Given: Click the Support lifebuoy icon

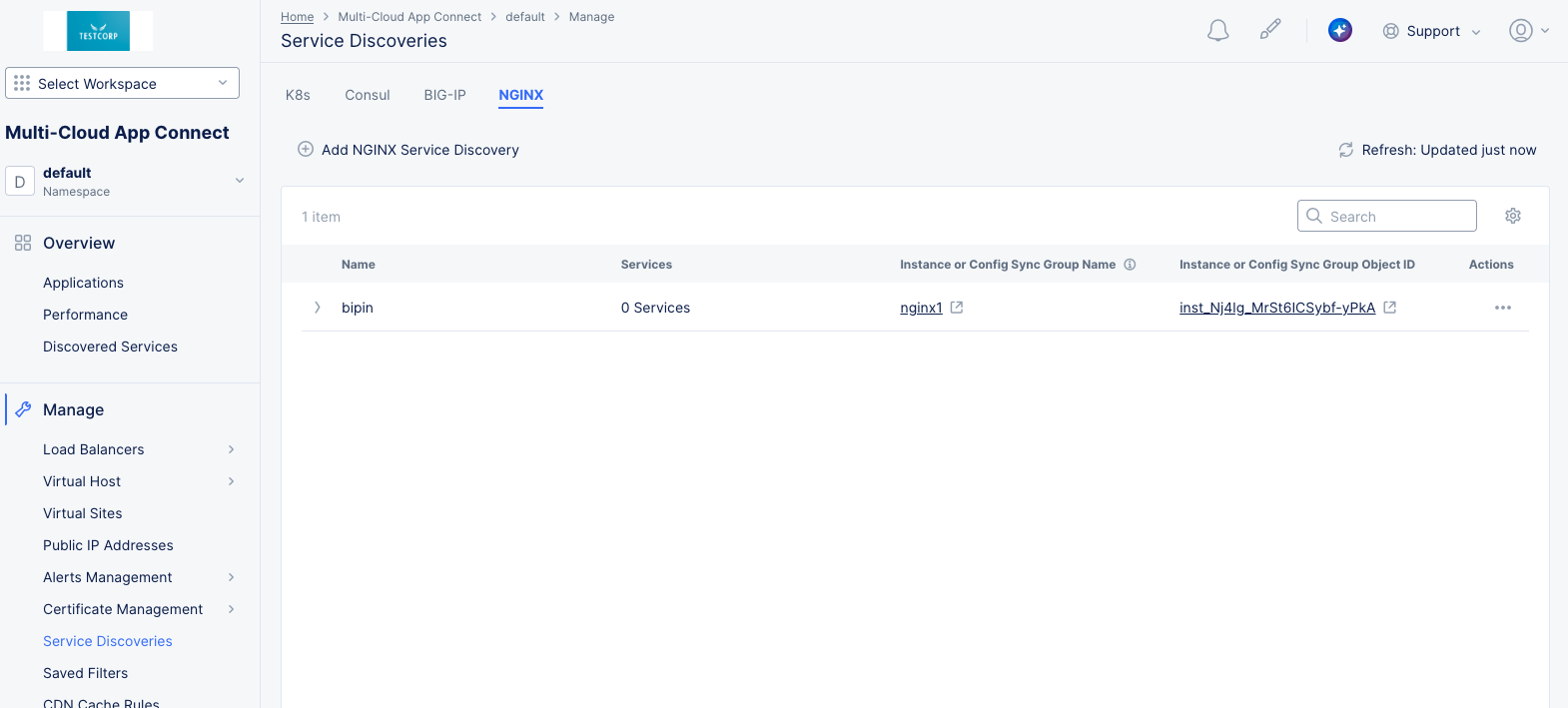Looking at the screenshot, I should 1390,31.
